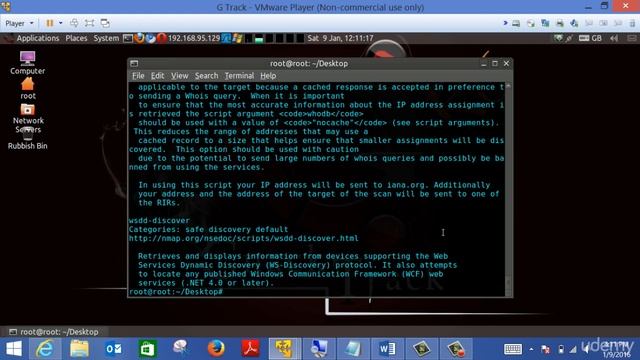This screenshot has height=360, width=640.
Task: Select VMware Player taskbar button
Action: (284, 349)
